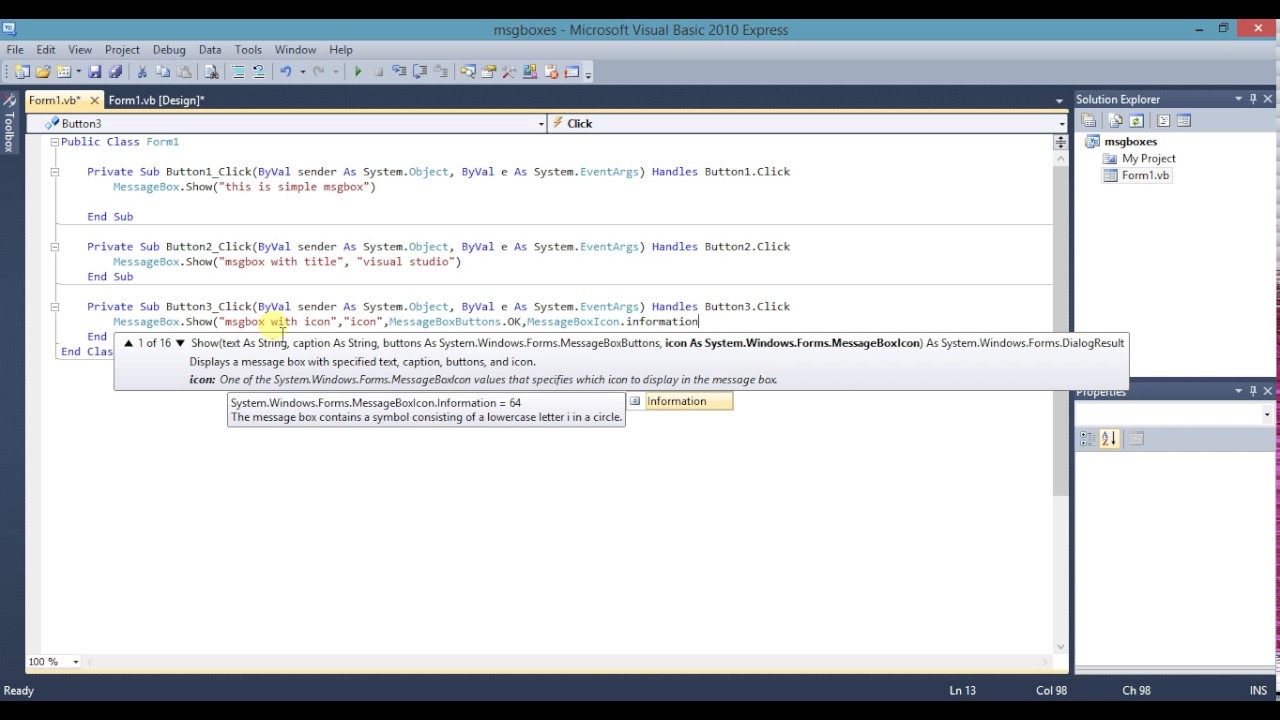Select Information in the IntelliSense list
This screenshot has width=1280, height=720.
pyautogui.click(x=679, y=401)
